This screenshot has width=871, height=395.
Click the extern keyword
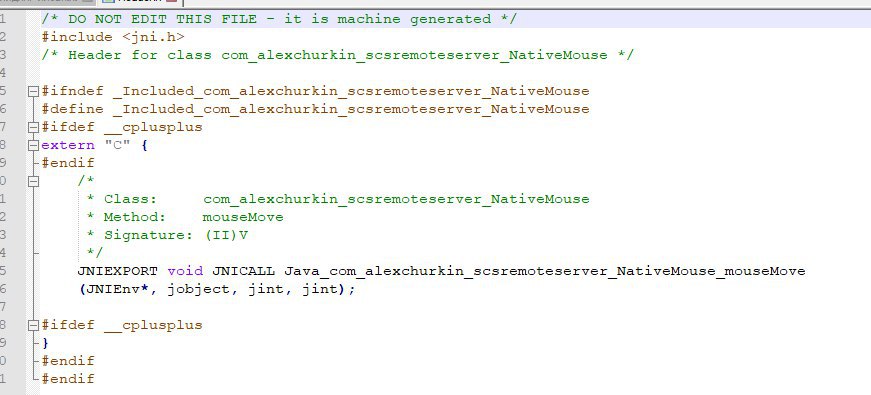68,146
